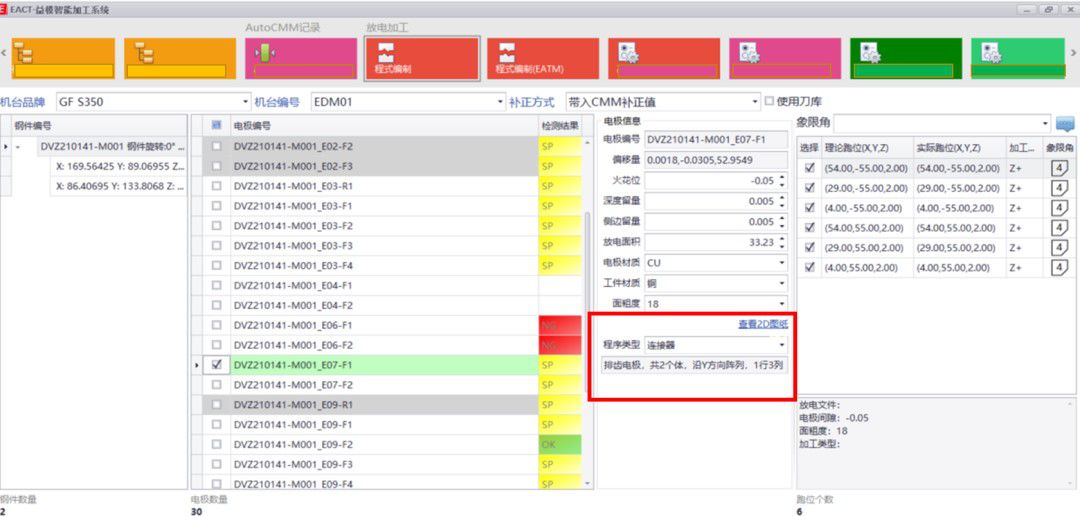Click the 检测结果 column header
Image resolution: width=1080 pixels, height=516 pixels.
(559, 126)
